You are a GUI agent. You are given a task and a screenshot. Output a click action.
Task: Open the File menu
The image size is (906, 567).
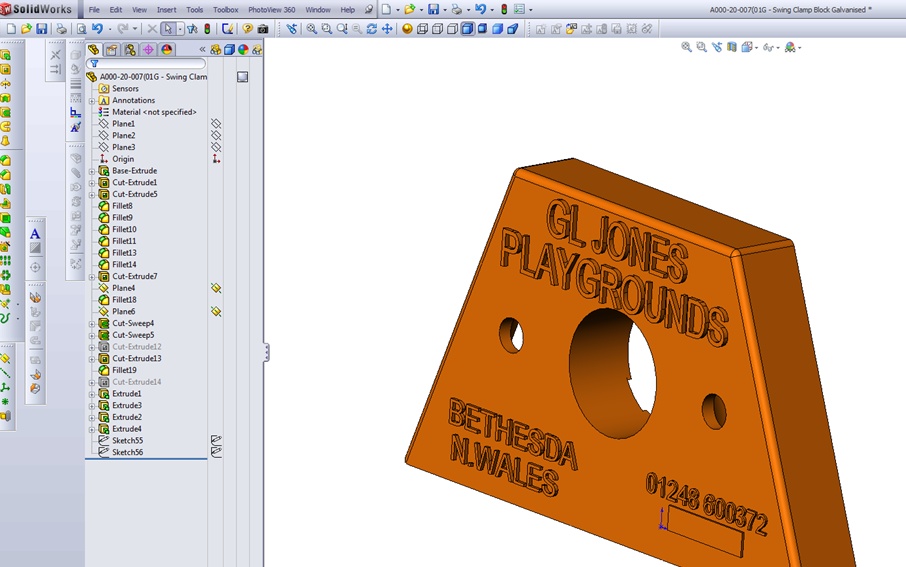[x=94, y=10]
